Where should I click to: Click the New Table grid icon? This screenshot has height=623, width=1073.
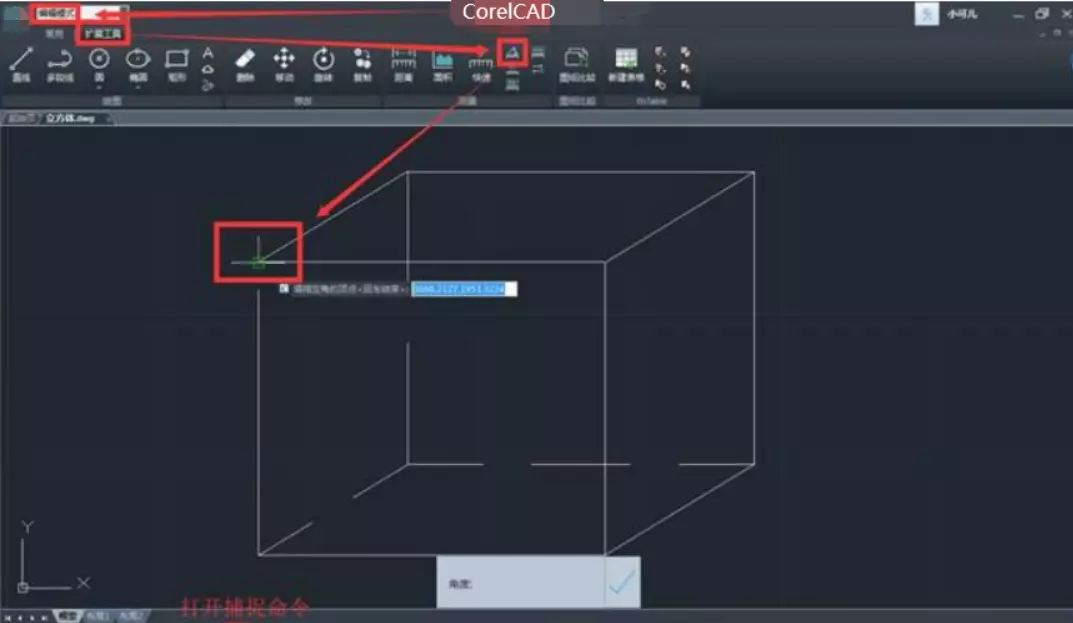point(626,65)
